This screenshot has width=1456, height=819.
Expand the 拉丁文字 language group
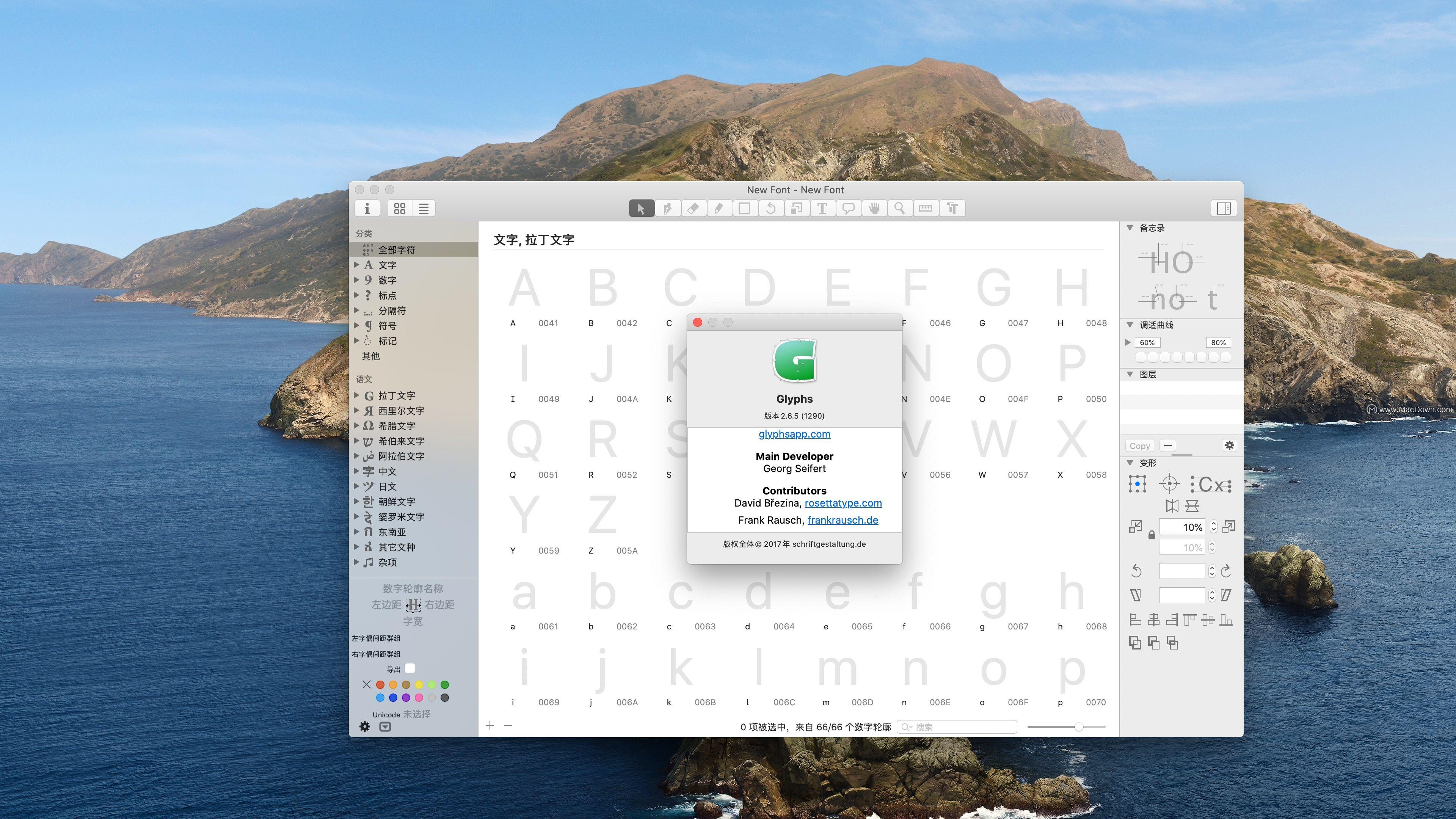pos(357,395)
